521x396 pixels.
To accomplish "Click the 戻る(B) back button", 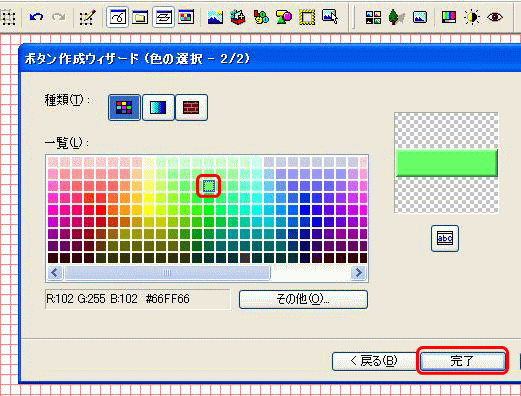I will pos(374,360).
